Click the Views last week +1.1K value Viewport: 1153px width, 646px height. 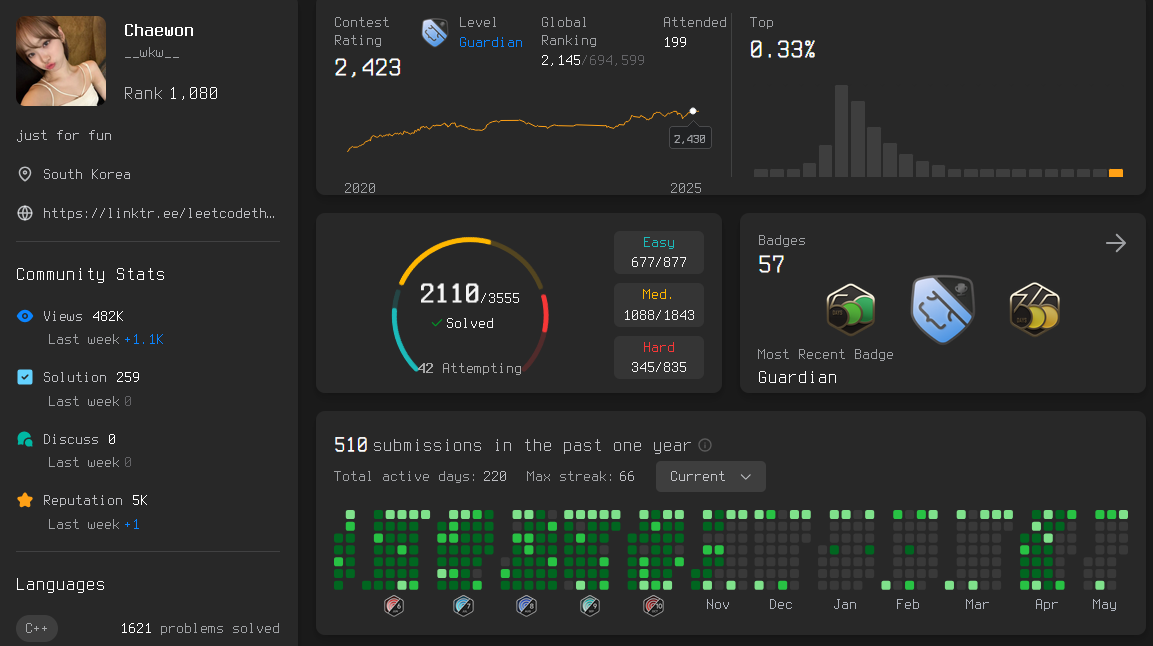(x=144, y=340)
